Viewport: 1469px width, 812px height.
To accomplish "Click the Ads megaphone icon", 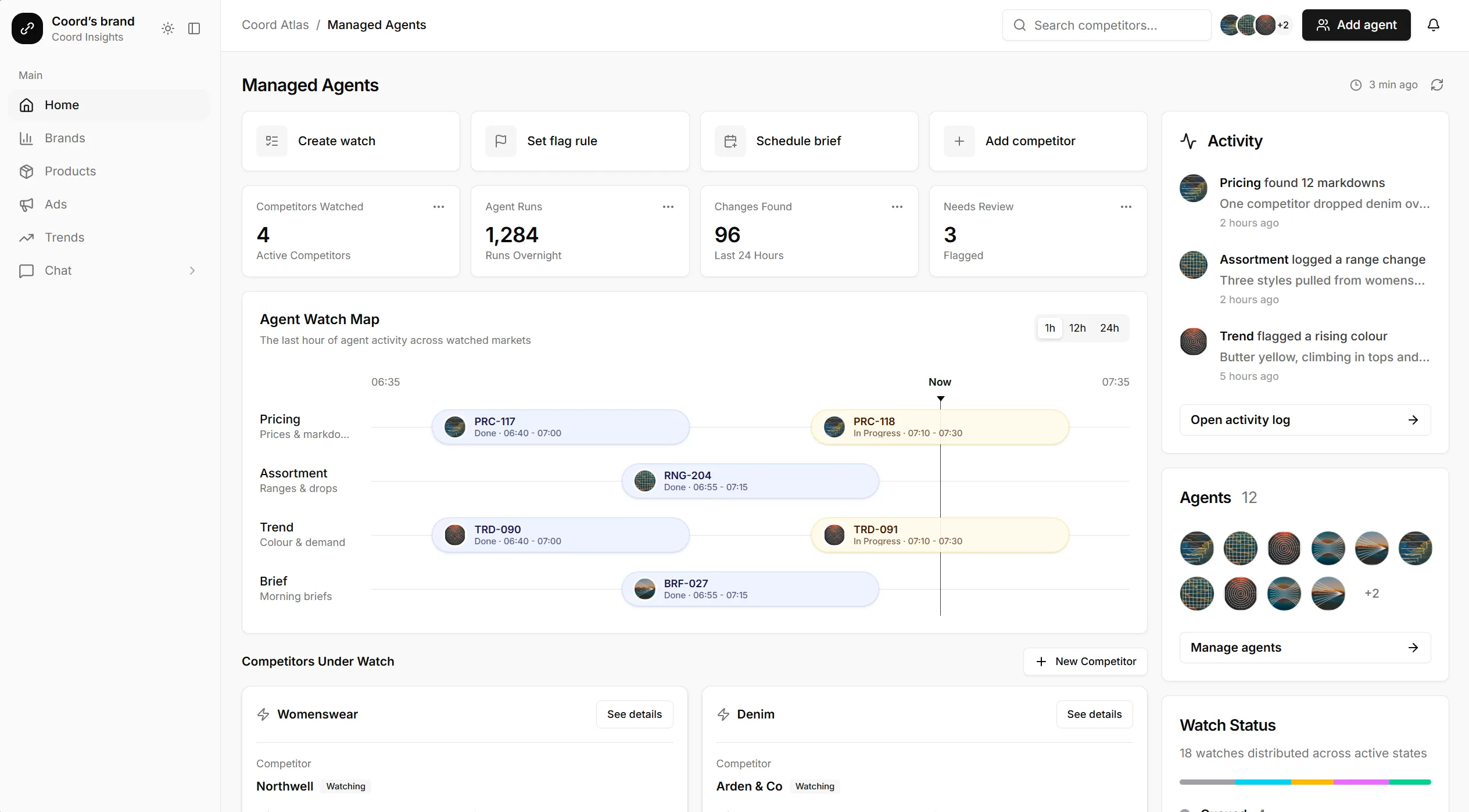I will point(26,204).
